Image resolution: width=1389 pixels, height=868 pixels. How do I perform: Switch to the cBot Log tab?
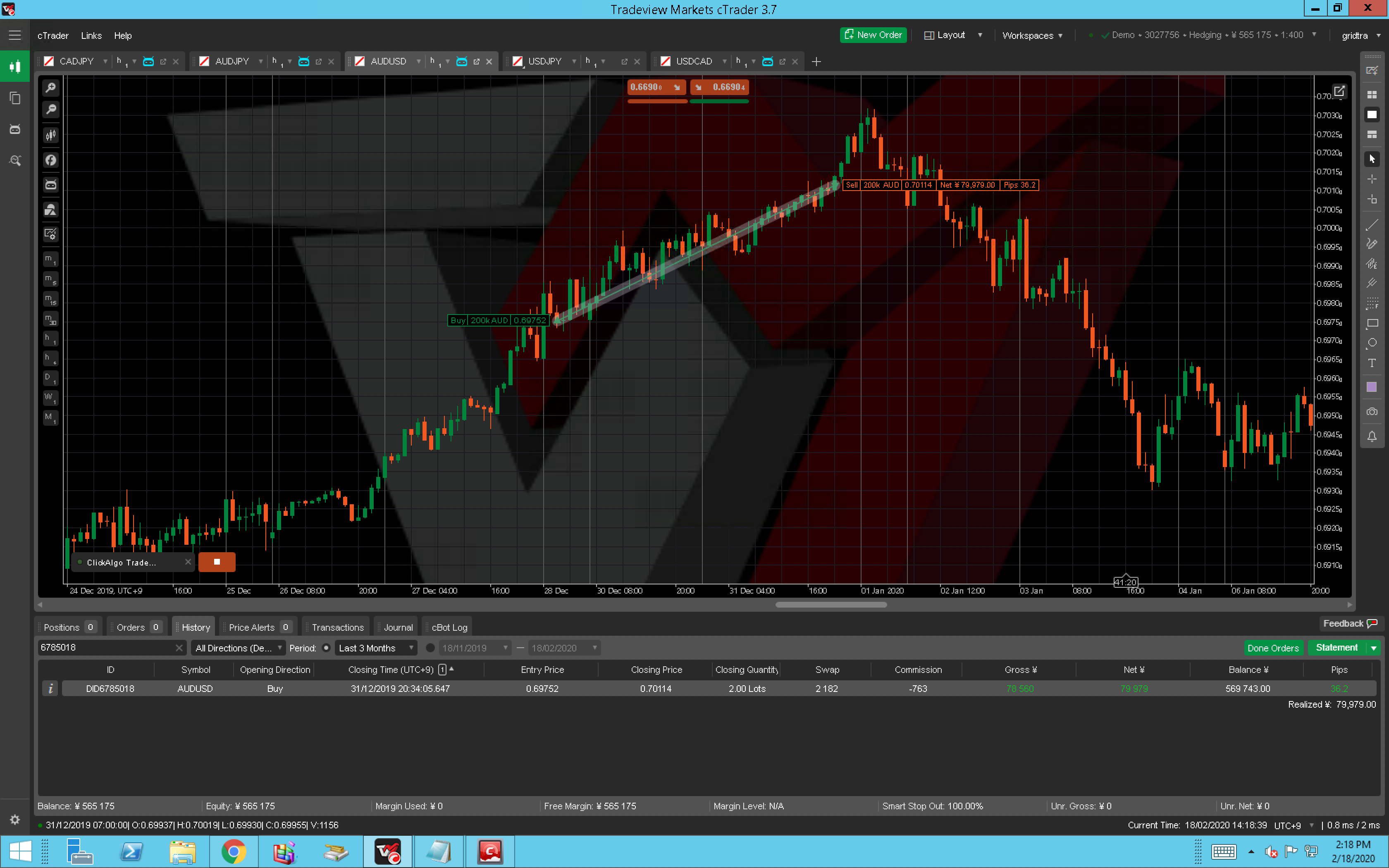(449, 627)
